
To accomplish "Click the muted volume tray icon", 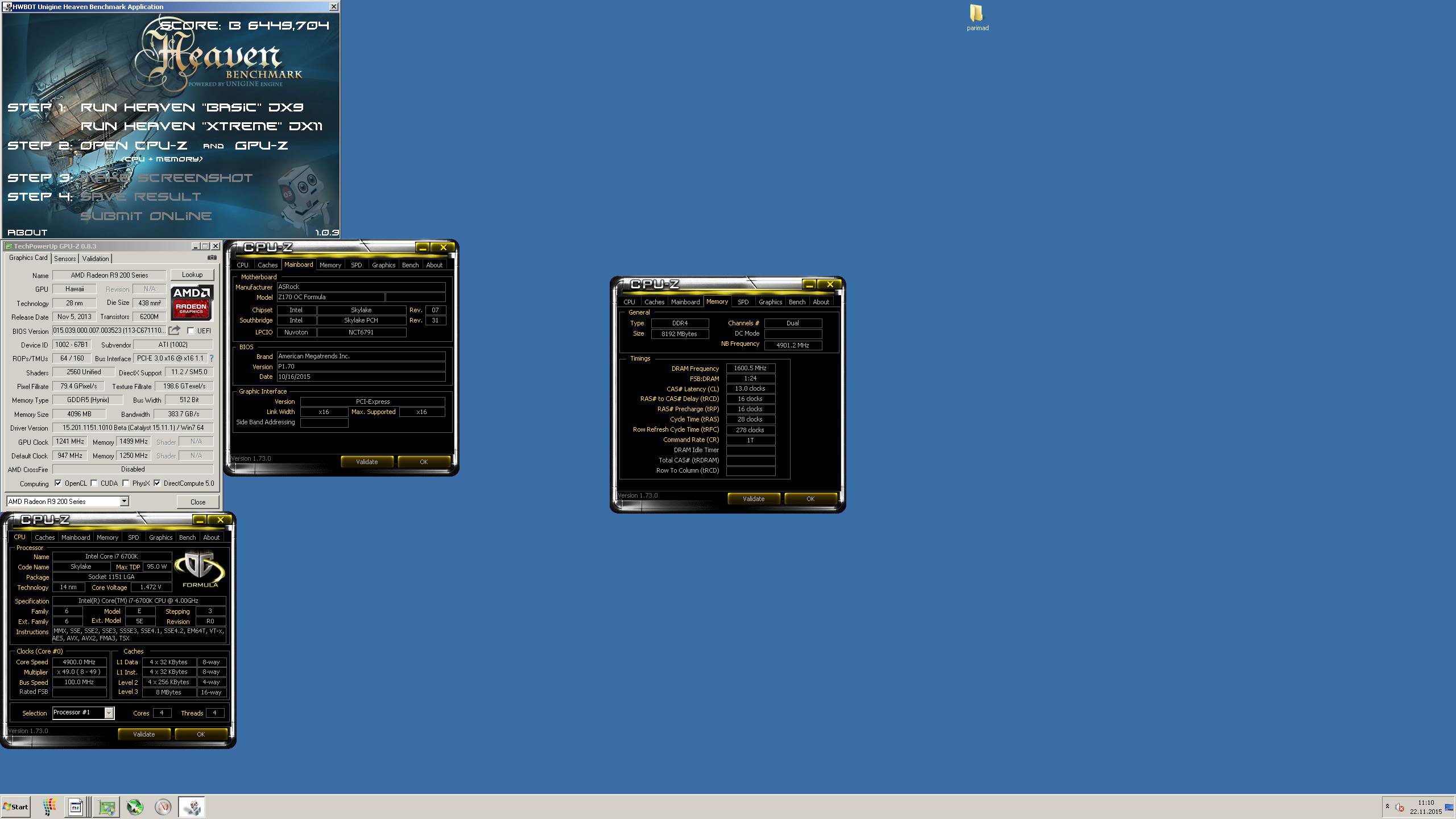I will tap(1400, 807).
